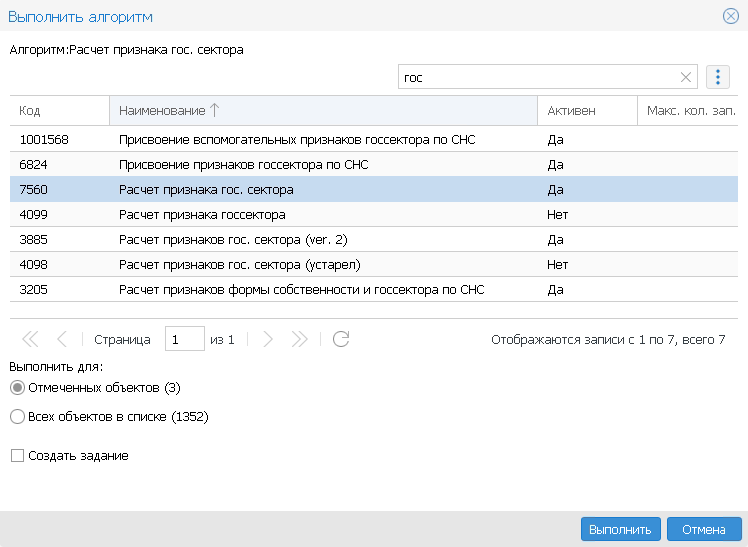Sort the list by the Активен column header
The height and width of the screenshot is (547, 748).
(588, 111)
